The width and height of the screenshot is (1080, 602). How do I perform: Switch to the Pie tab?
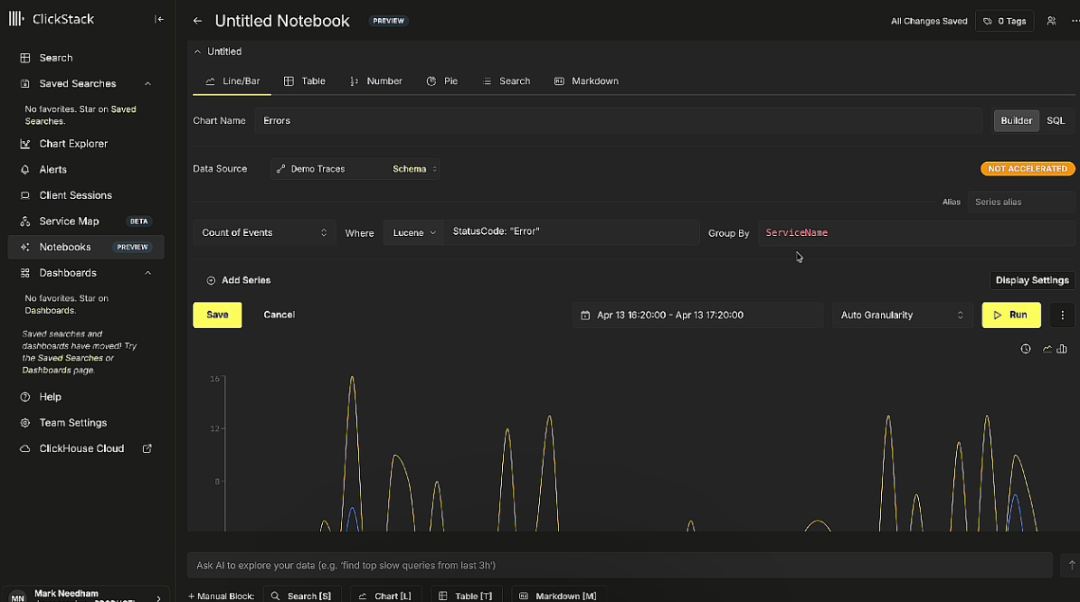click(x=442, y=81)
